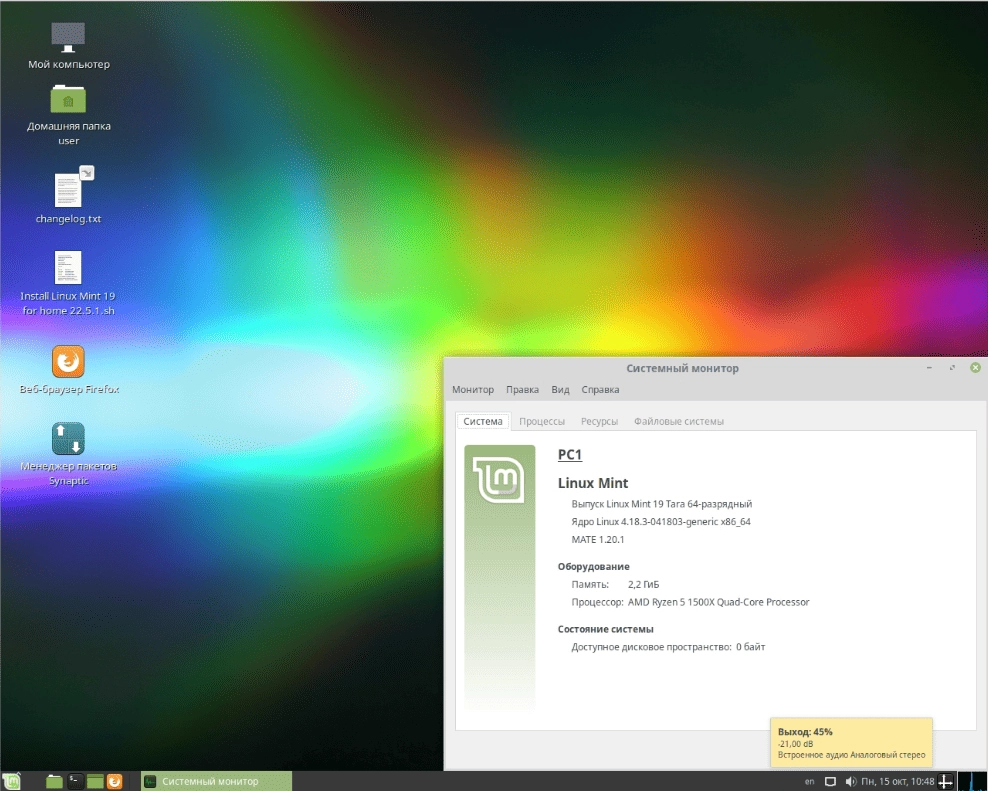Click the AMD Ryzen 5 1500X processor text
Viewport: 988px width, 791px height.
coord(718,602)
